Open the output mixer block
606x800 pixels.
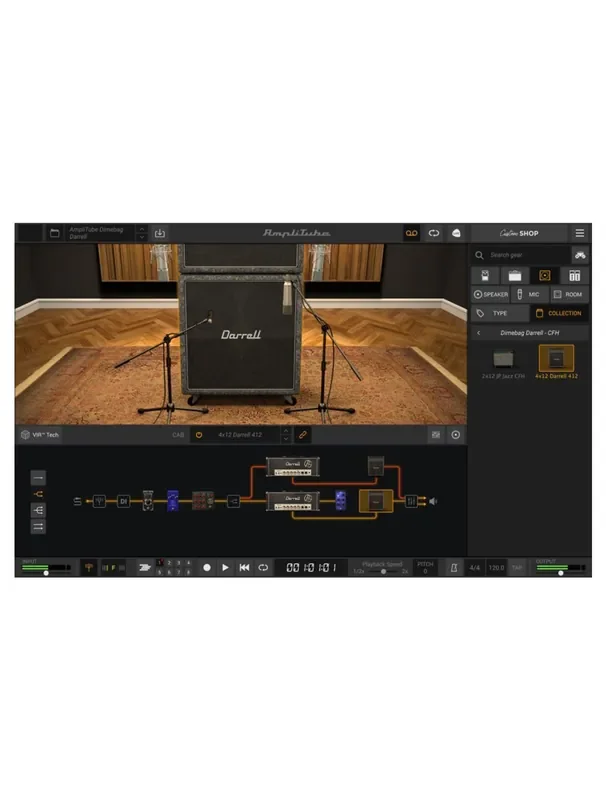411,501
